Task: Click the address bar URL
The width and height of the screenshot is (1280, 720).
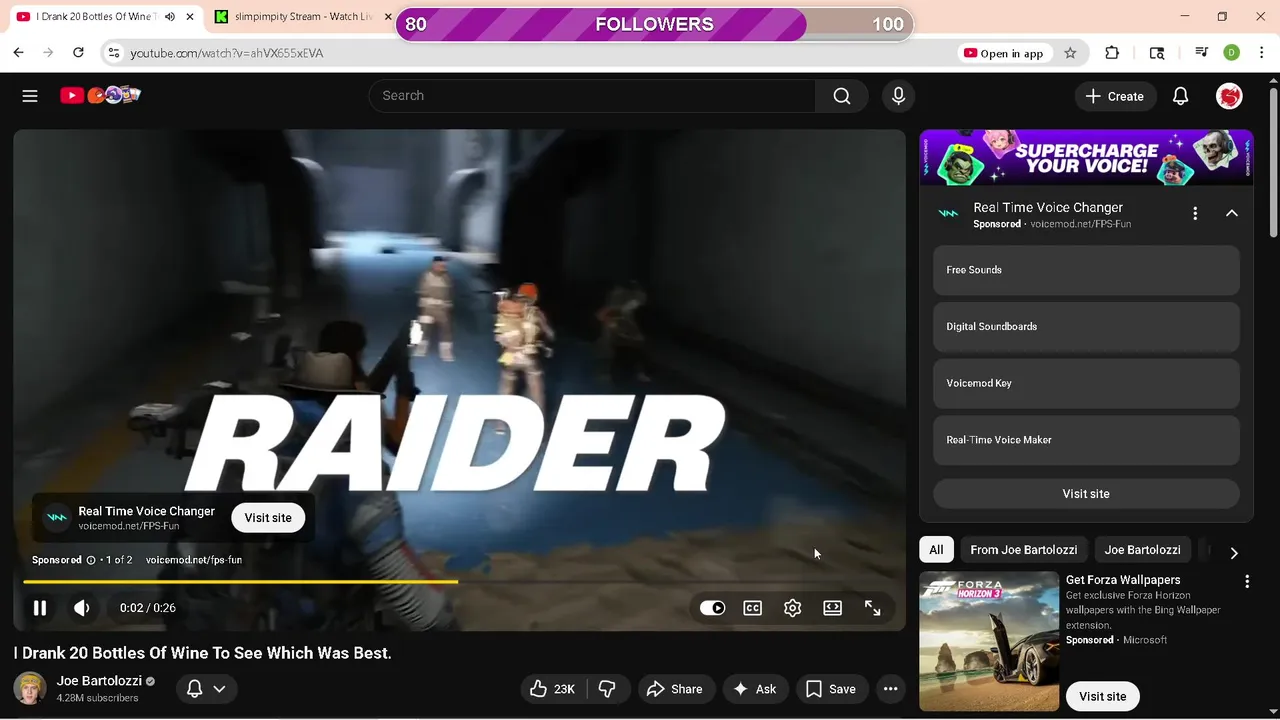Action: [226, 53]
